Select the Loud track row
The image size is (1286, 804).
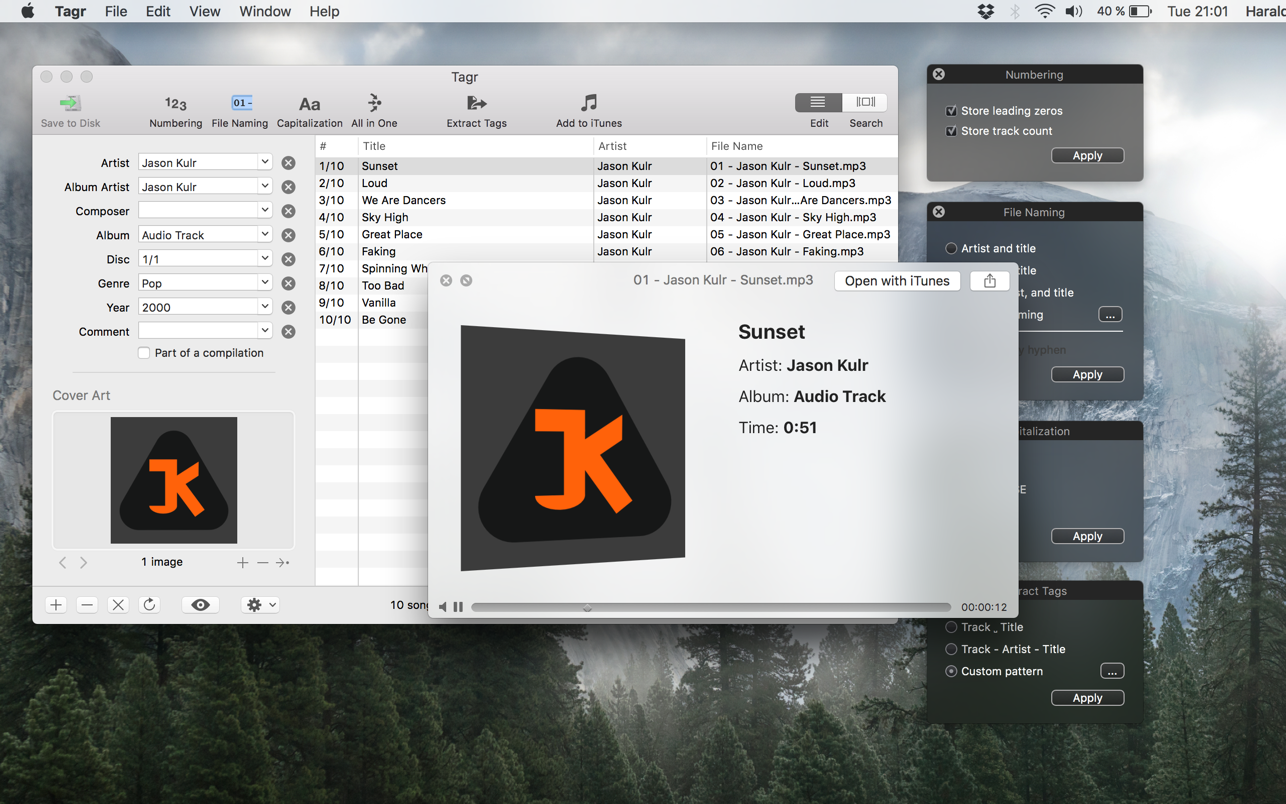pos(606,183)
